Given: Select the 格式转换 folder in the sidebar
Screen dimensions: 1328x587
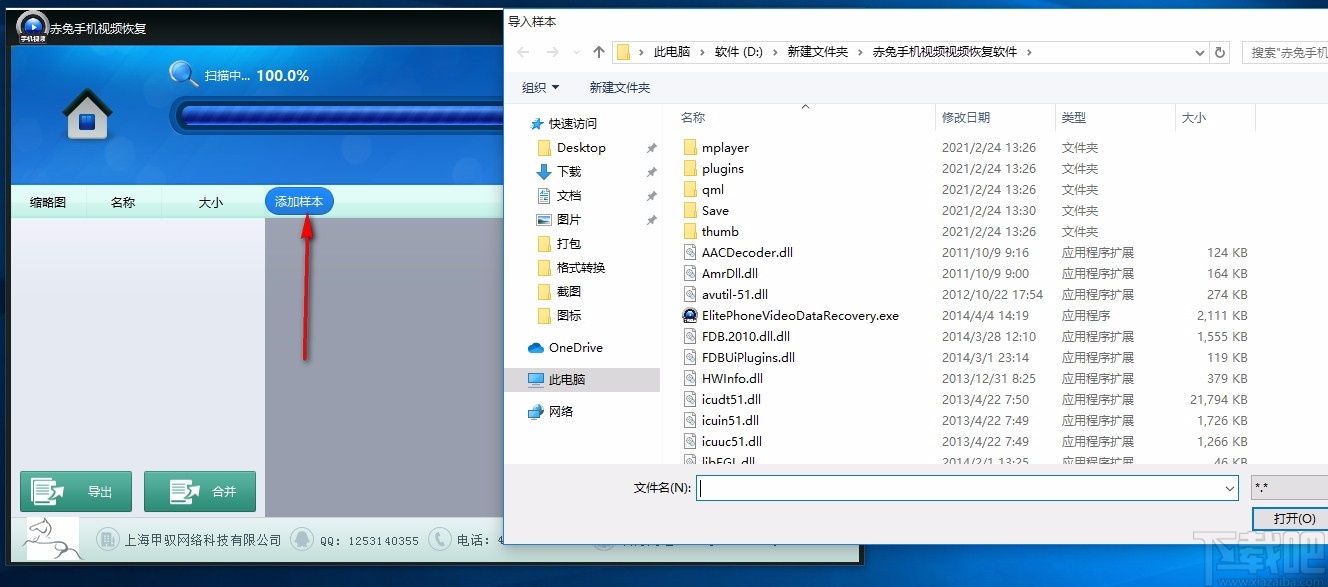Looking at the screenshot, I should click(x=581, y=267).
